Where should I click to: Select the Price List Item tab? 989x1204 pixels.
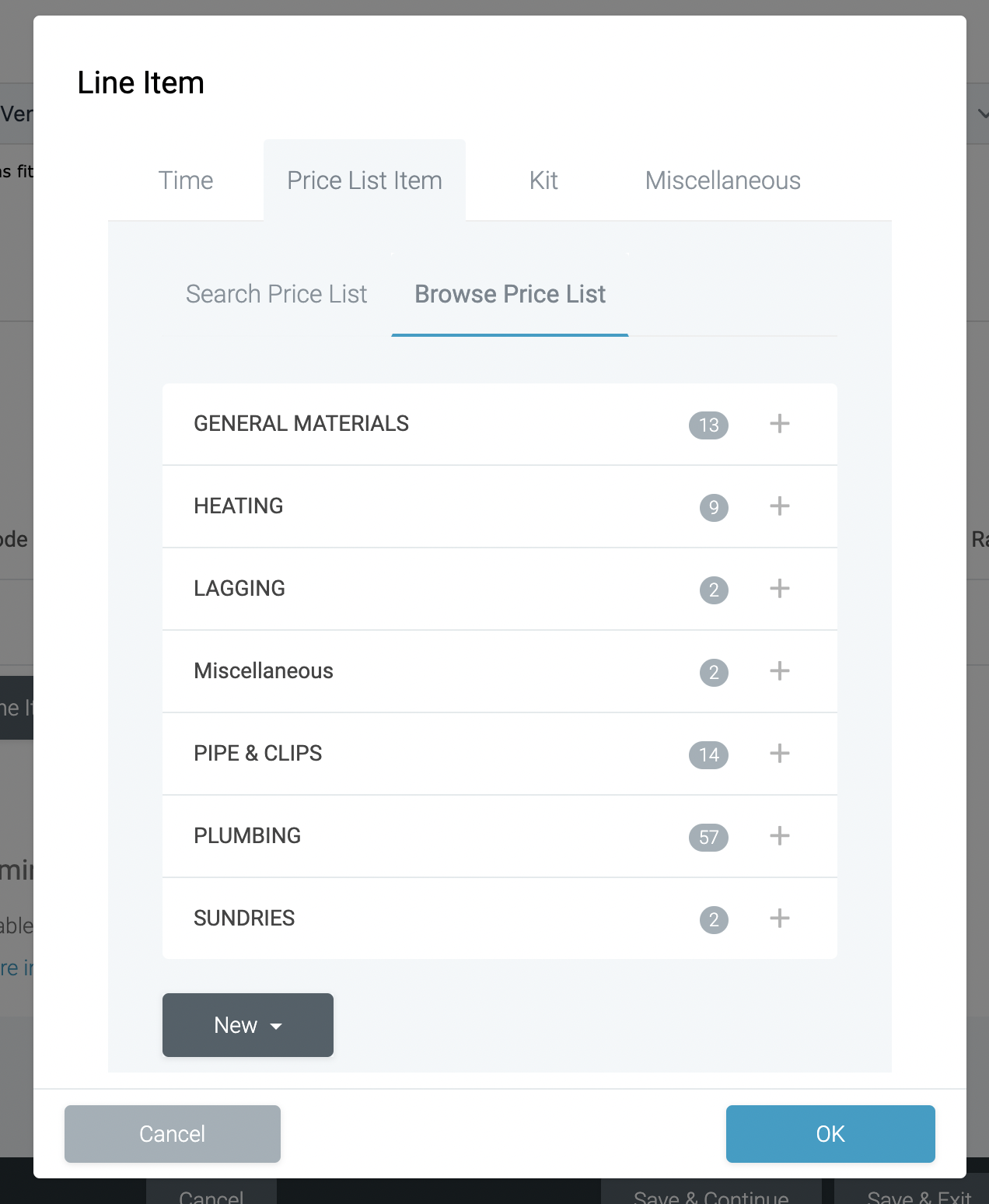tap(365, 180)
